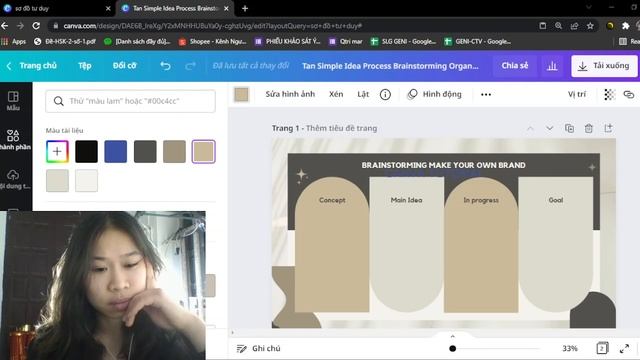Click the 33% zoom percentage
The height and width of the screenshot is (360, 640).
coord(570,349)
